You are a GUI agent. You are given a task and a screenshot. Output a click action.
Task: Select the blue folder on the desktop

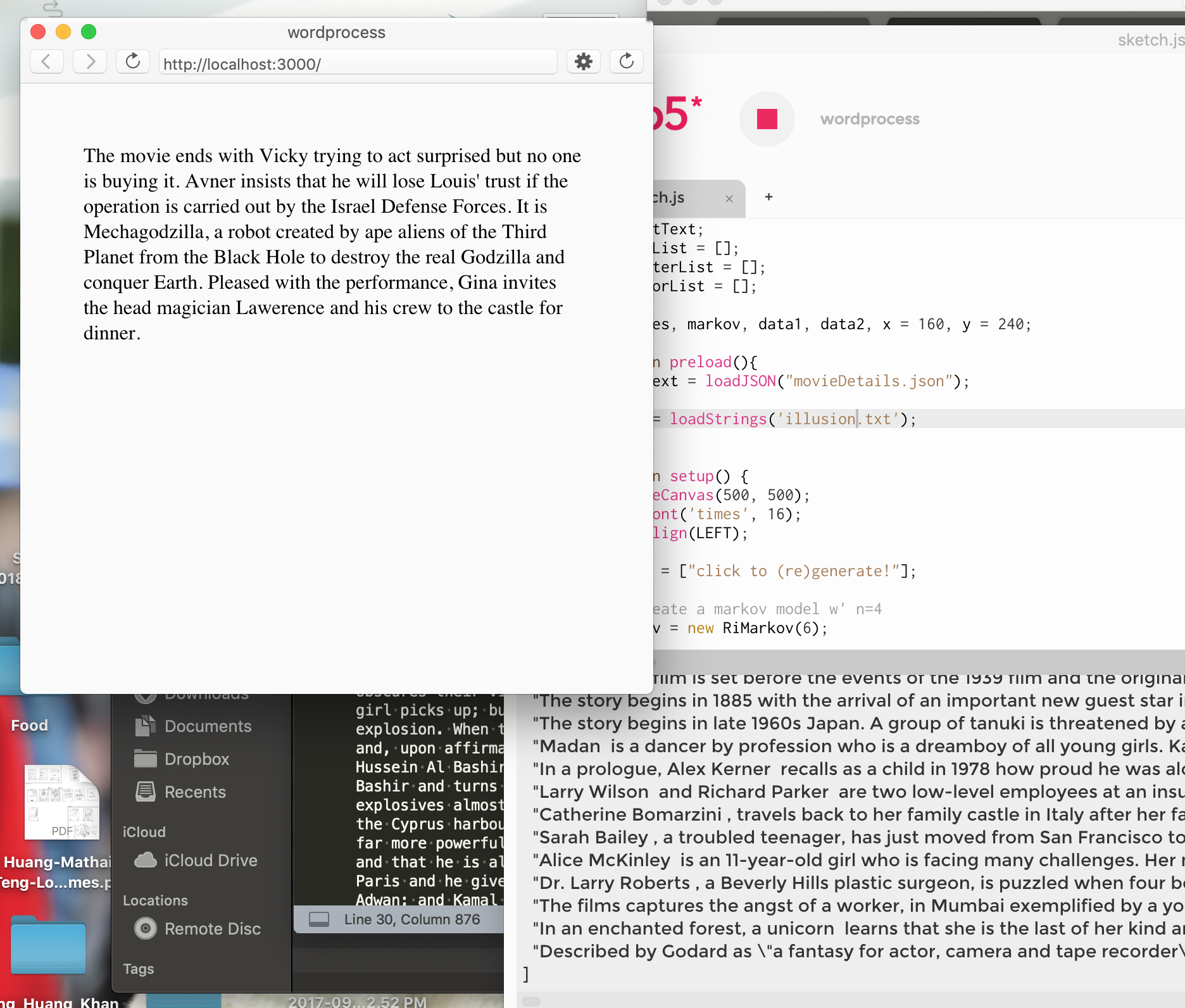[x=48, y=945]
